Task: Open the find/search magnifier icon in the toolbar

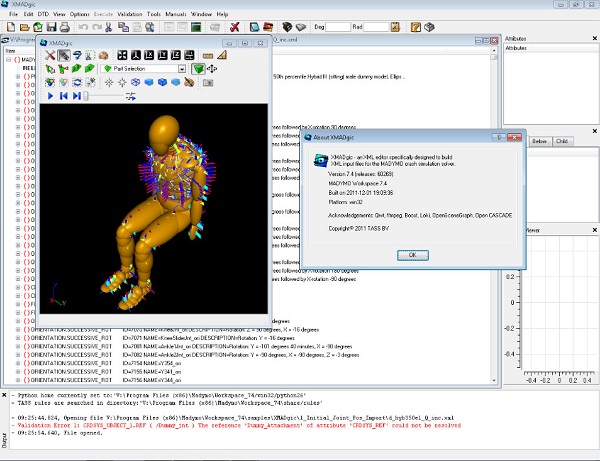Action: click(150, 27)
